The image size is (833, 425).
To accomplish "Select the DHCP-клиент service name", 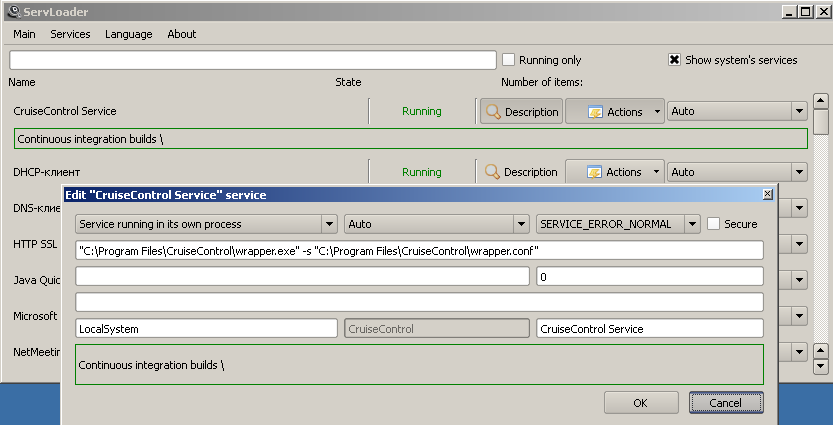I will (47, 172).
